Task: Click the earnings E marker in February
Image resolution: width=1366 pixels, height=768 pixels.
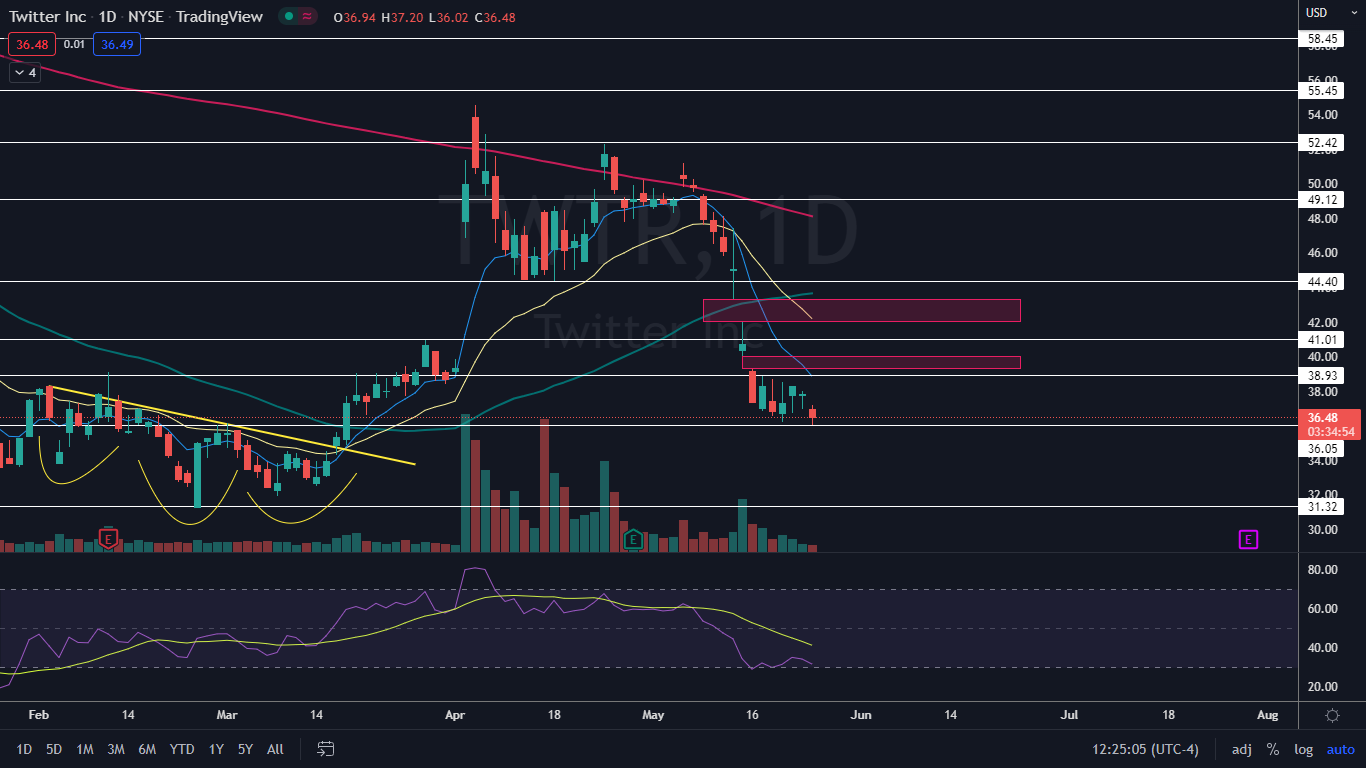Action: point(109,539)
